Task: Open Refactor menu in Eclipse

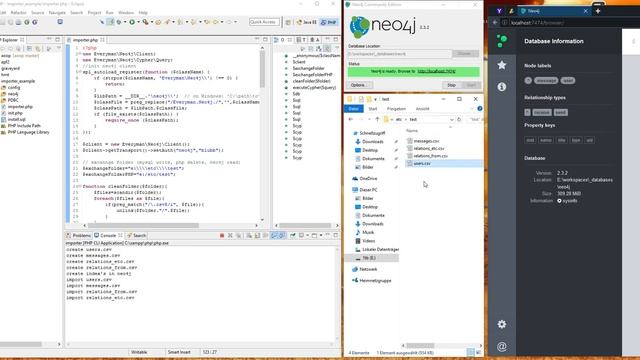Action: (18, 13)
